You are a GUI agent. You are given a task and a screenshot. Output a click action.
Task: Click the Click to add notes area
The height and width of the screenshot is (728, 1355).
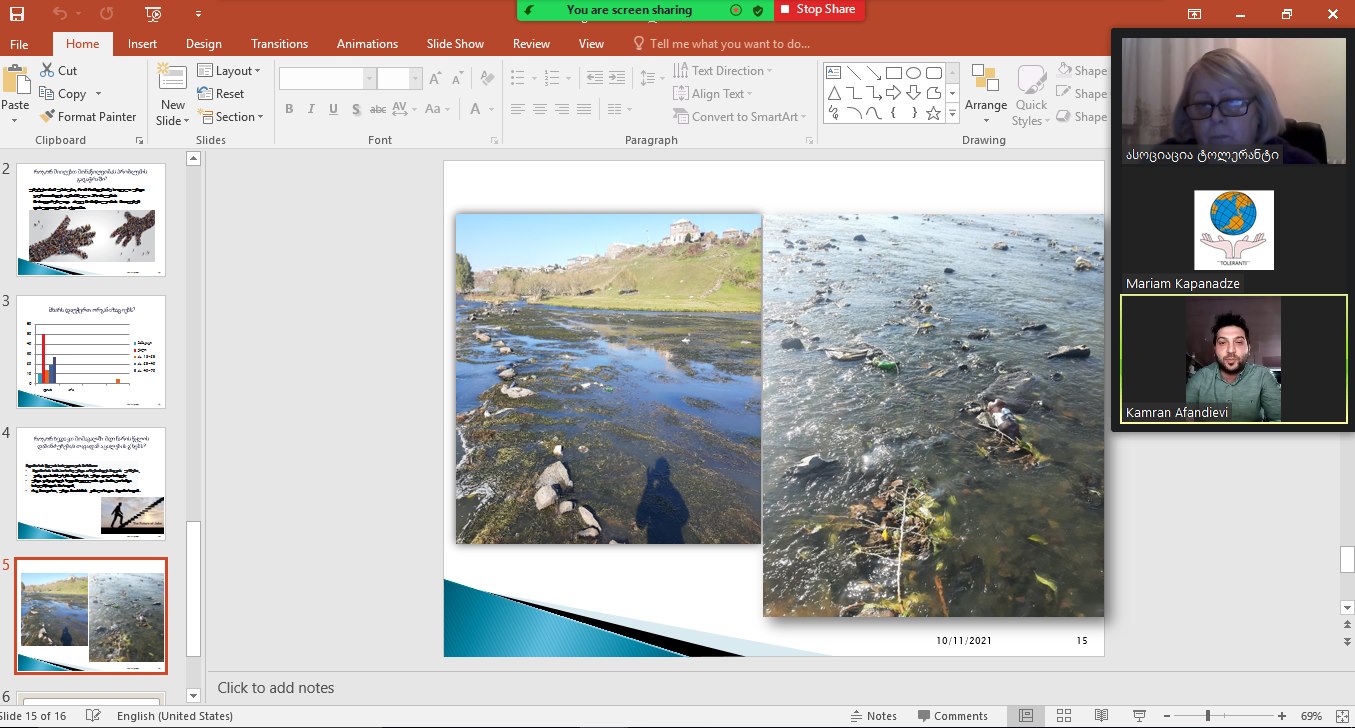pyautogui.click(x=276, y=688)
